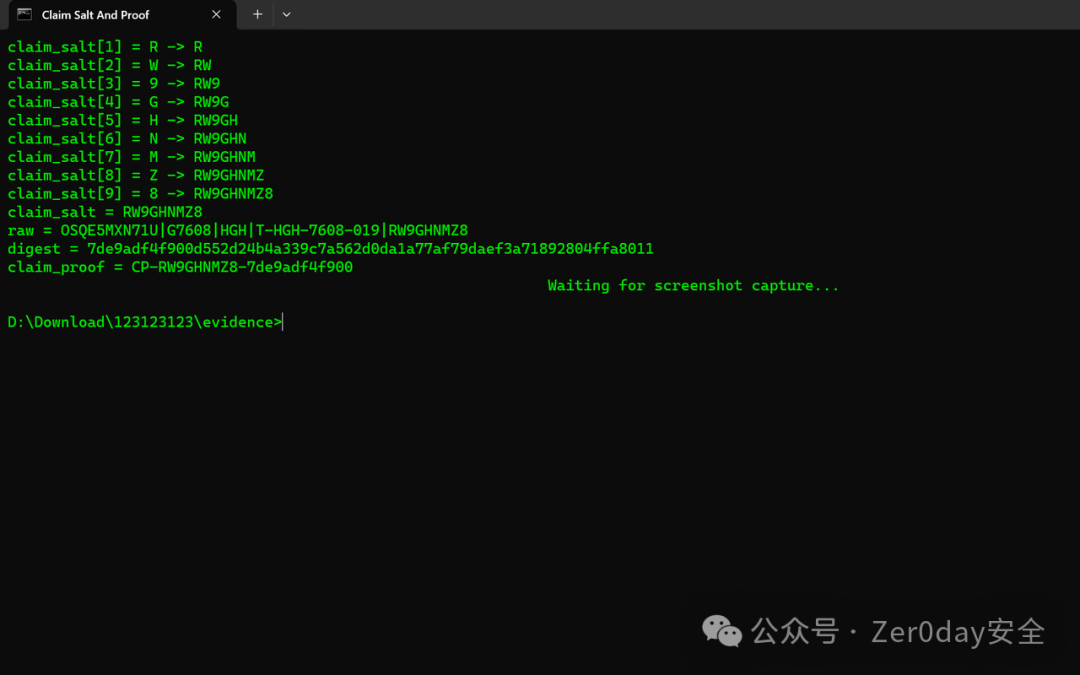Click the claim_salt = RW9GHNMZ8 line
This screenshot has width=1080, height=675.
tap(105, 212)
